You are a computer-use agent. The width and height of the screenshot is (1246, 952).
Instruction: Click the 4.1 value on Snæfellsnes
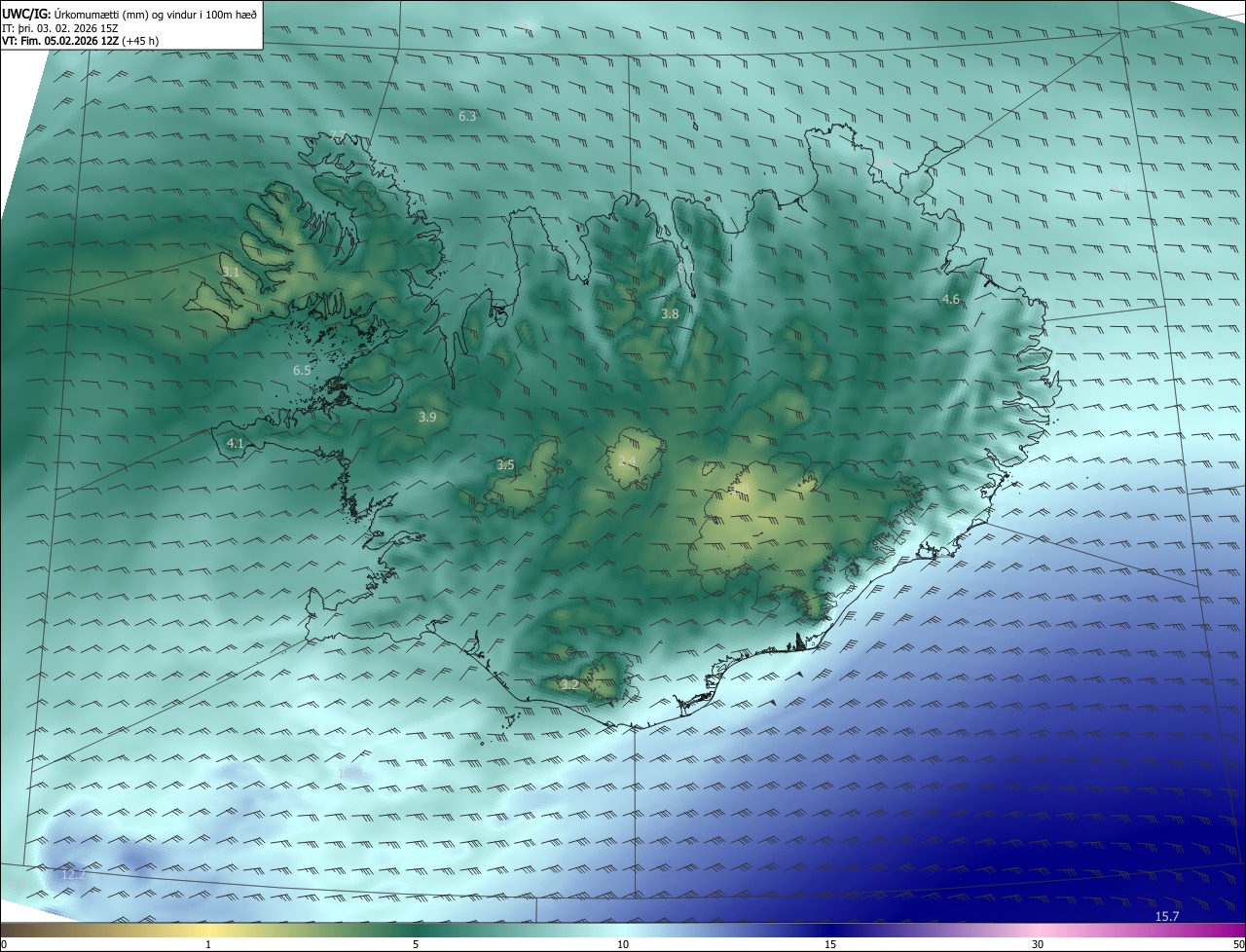click(x=235, y=444)
